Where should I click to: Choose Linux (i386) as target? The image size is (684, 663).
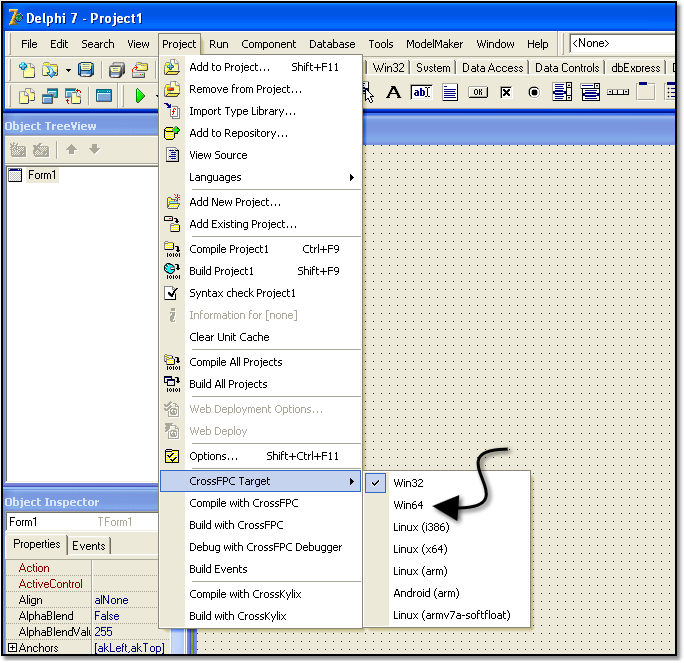click(447, 527)
